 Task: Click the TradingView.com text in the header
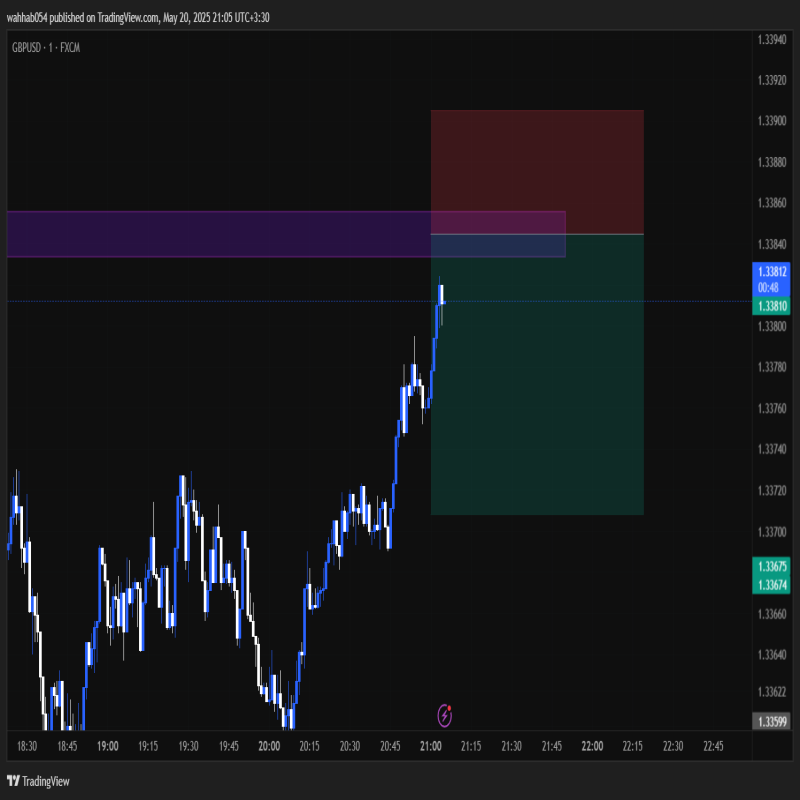pos(128,18)
